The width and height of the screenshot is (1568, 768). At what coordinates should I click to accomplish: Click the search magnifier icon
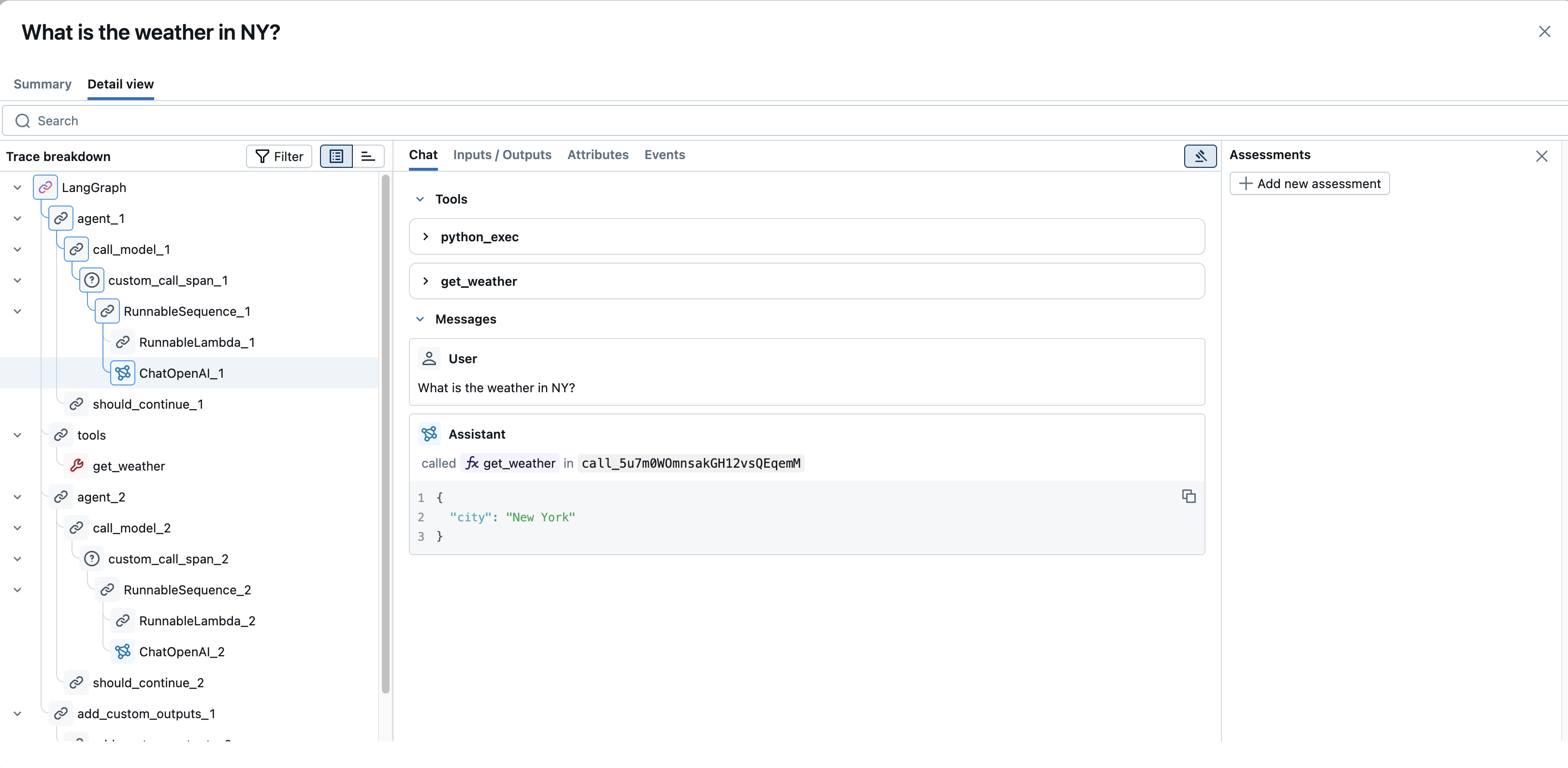[23, 120]
